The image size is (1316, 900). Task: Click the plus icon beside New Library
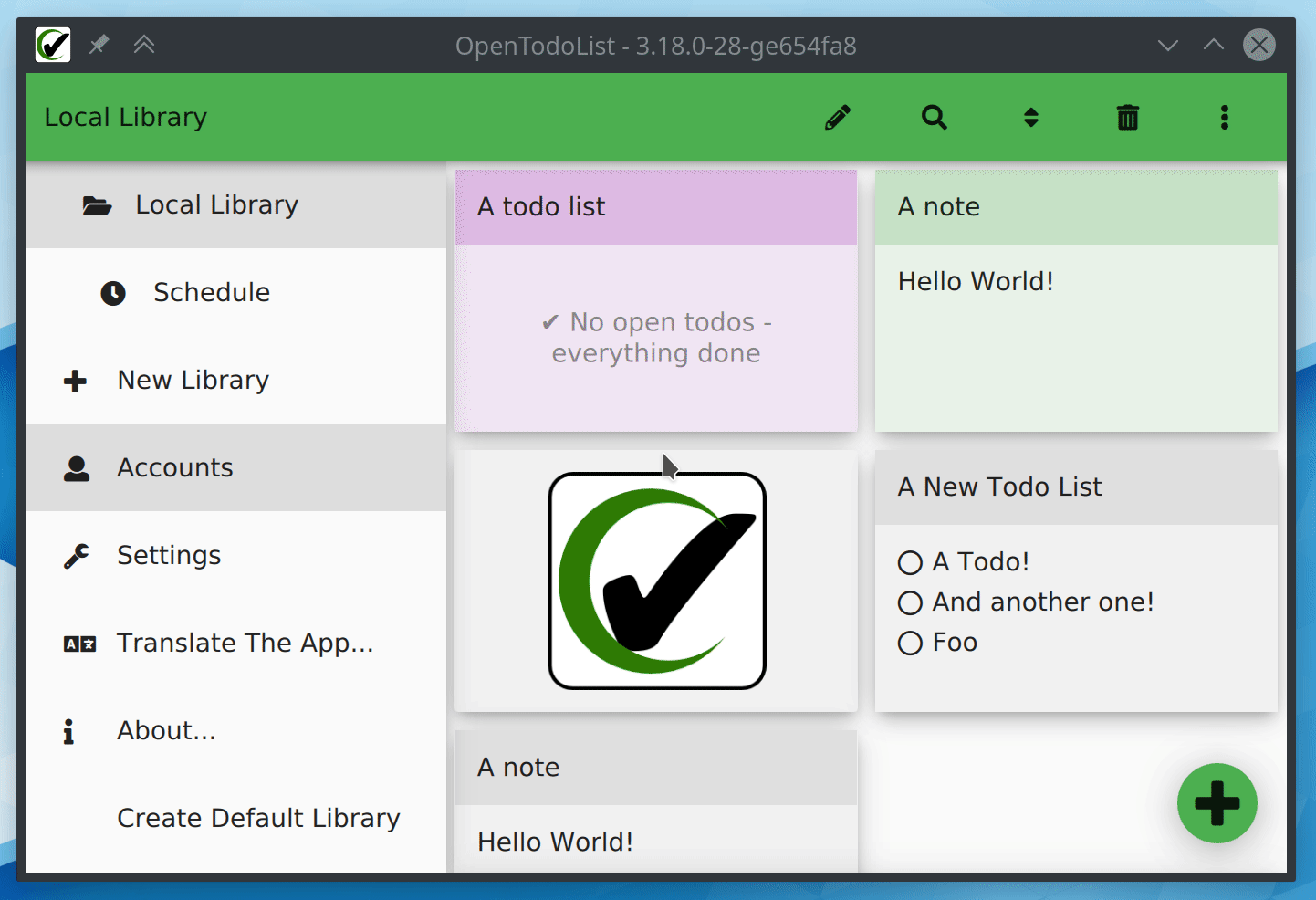click(76, 381)
